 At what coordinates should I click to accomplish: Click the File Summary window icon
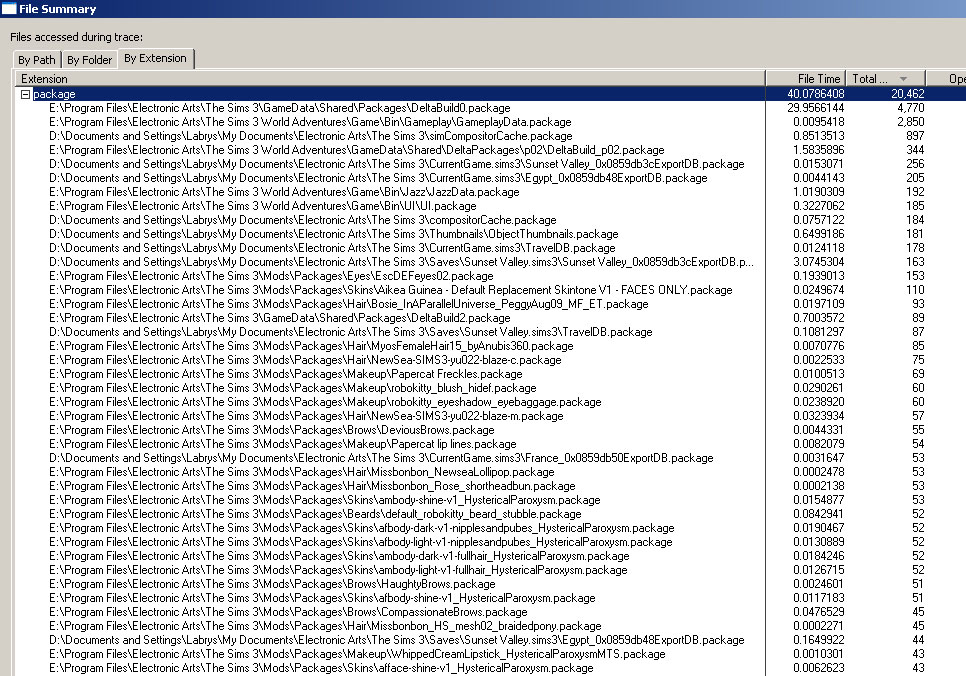point(9,9)
